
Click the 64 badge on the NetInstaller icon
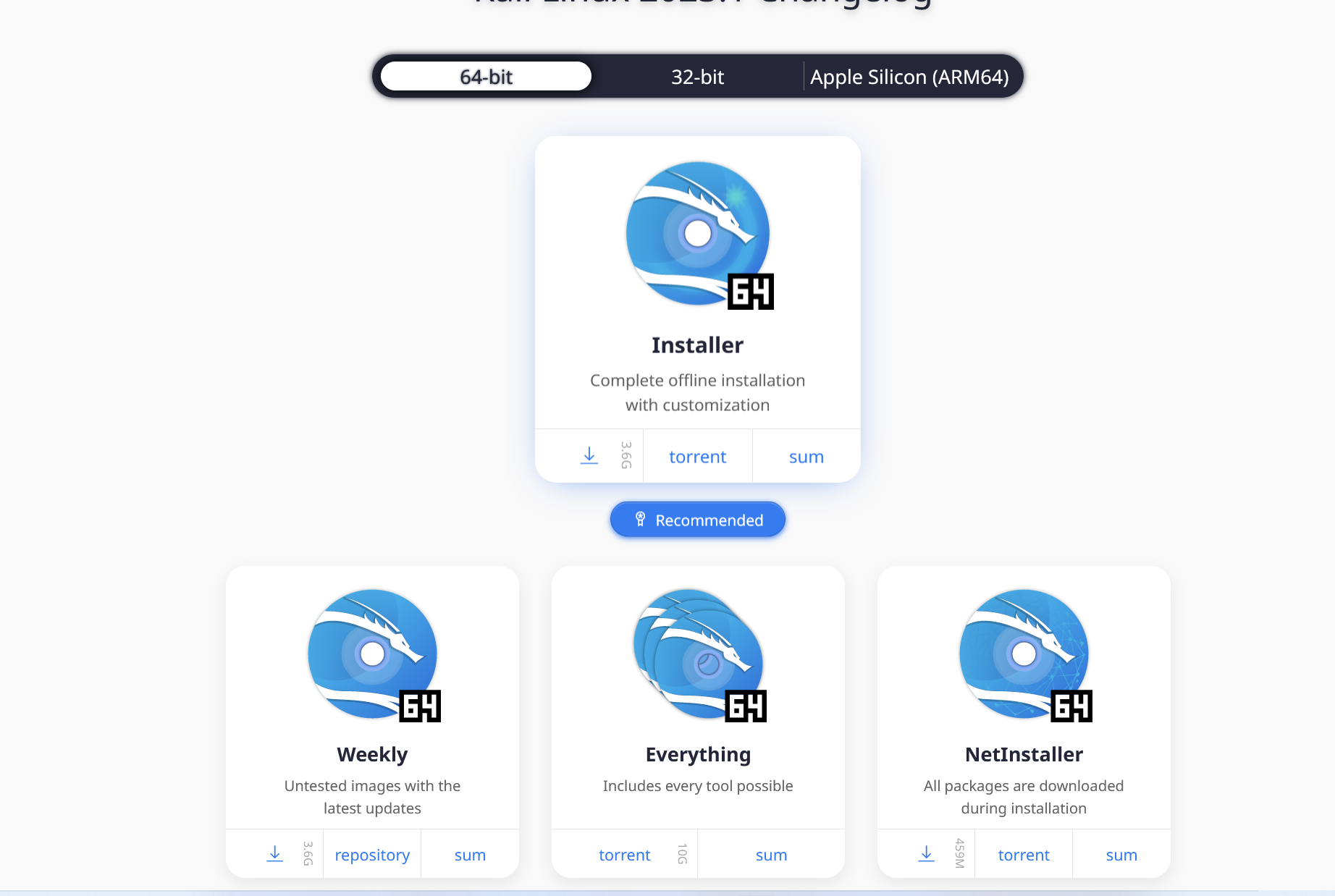[1071, 706]
